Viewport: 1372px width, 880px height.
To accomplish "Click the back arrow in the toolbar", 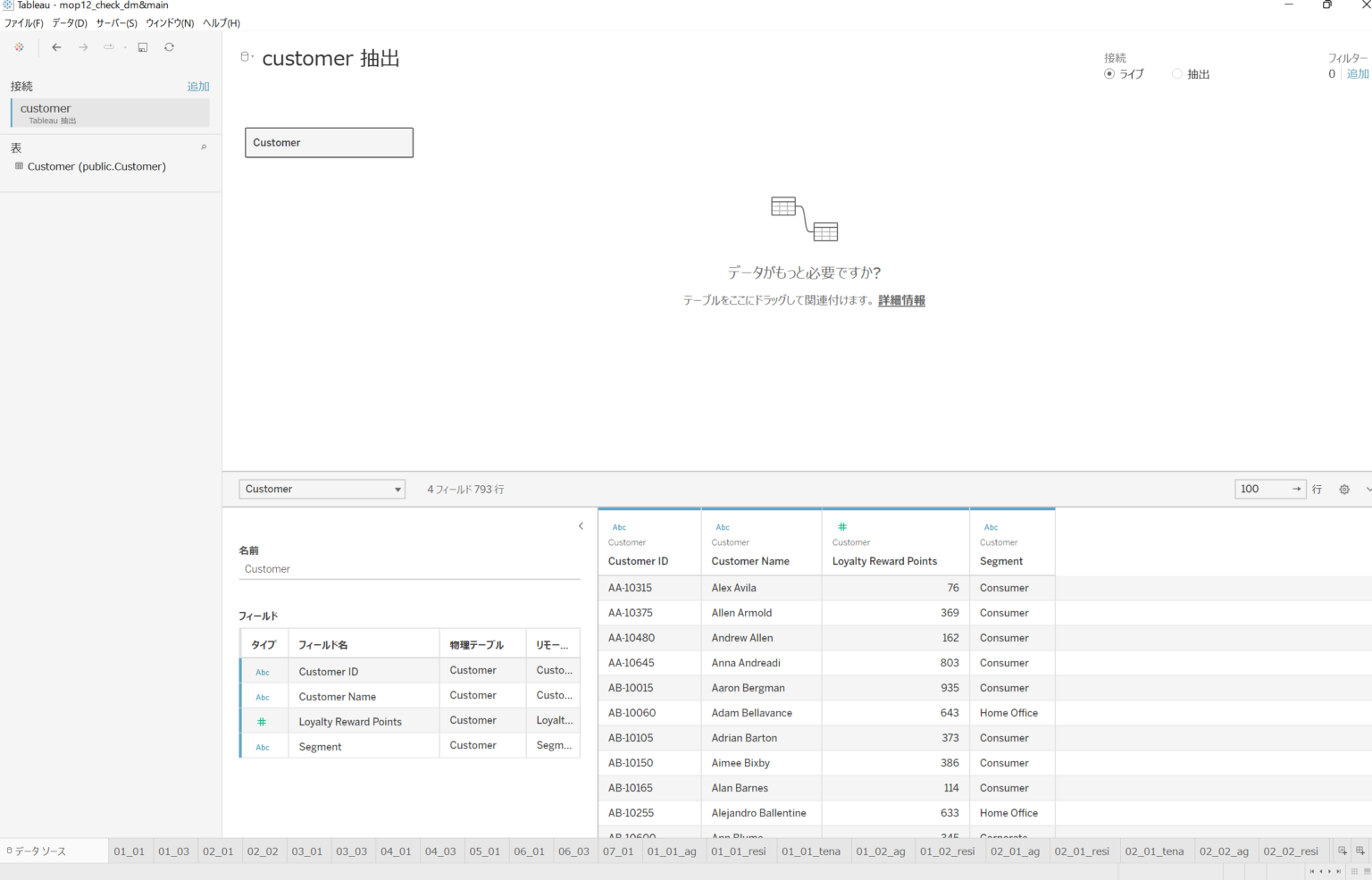I will (56, 47).
